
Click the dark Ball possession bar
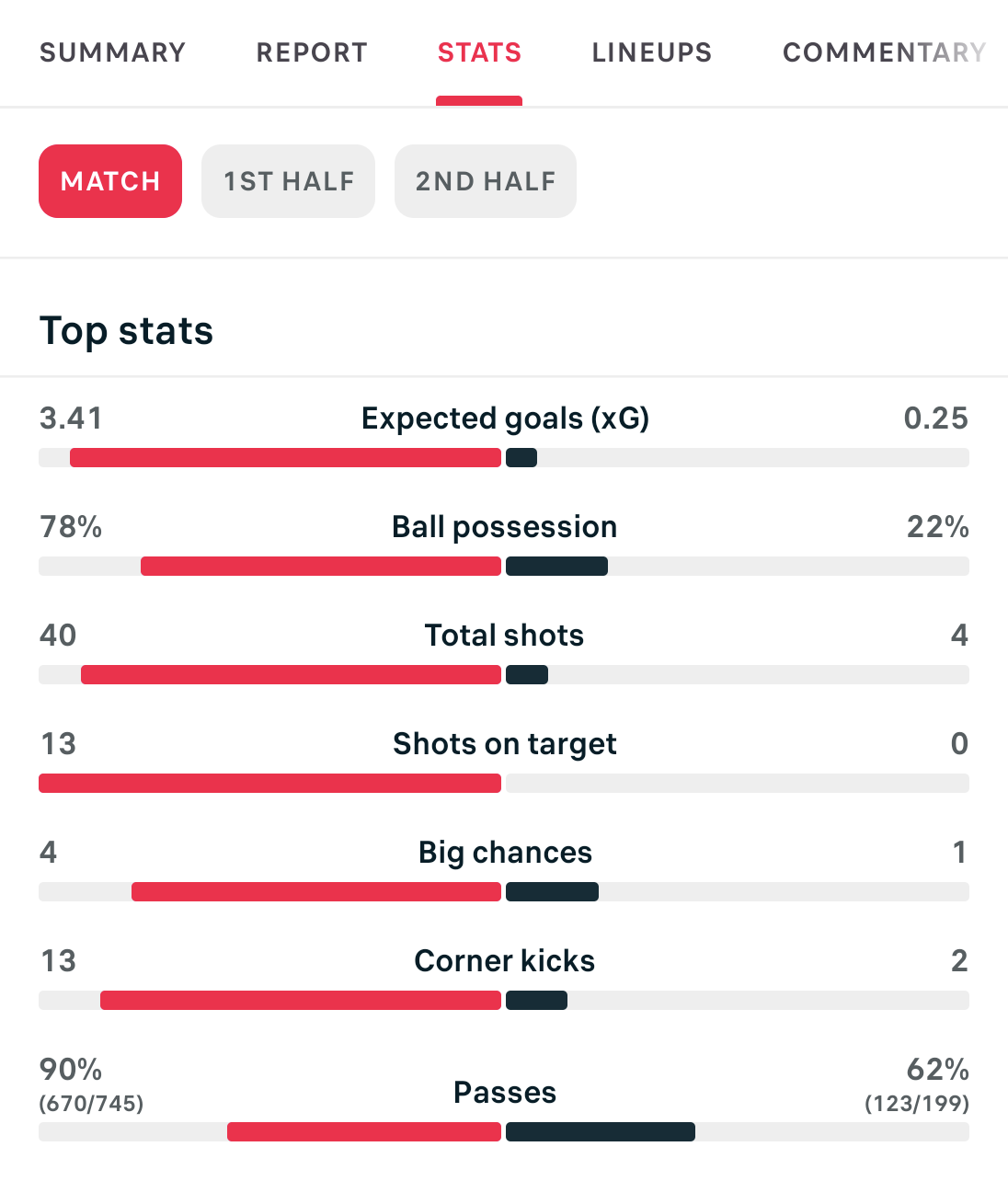(556, 567)
